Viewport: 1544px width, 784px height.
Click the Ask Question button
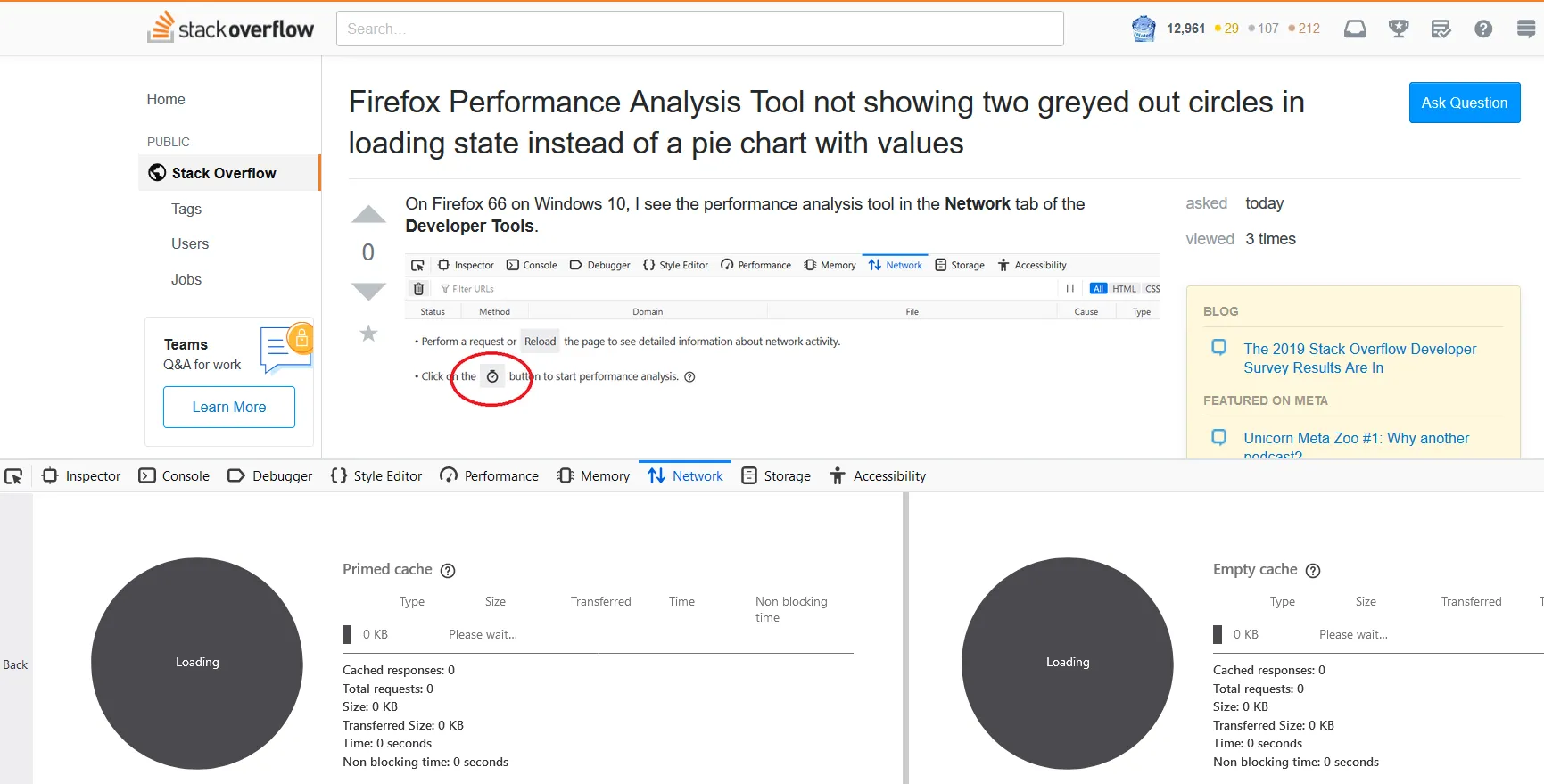coord(1464,103)
